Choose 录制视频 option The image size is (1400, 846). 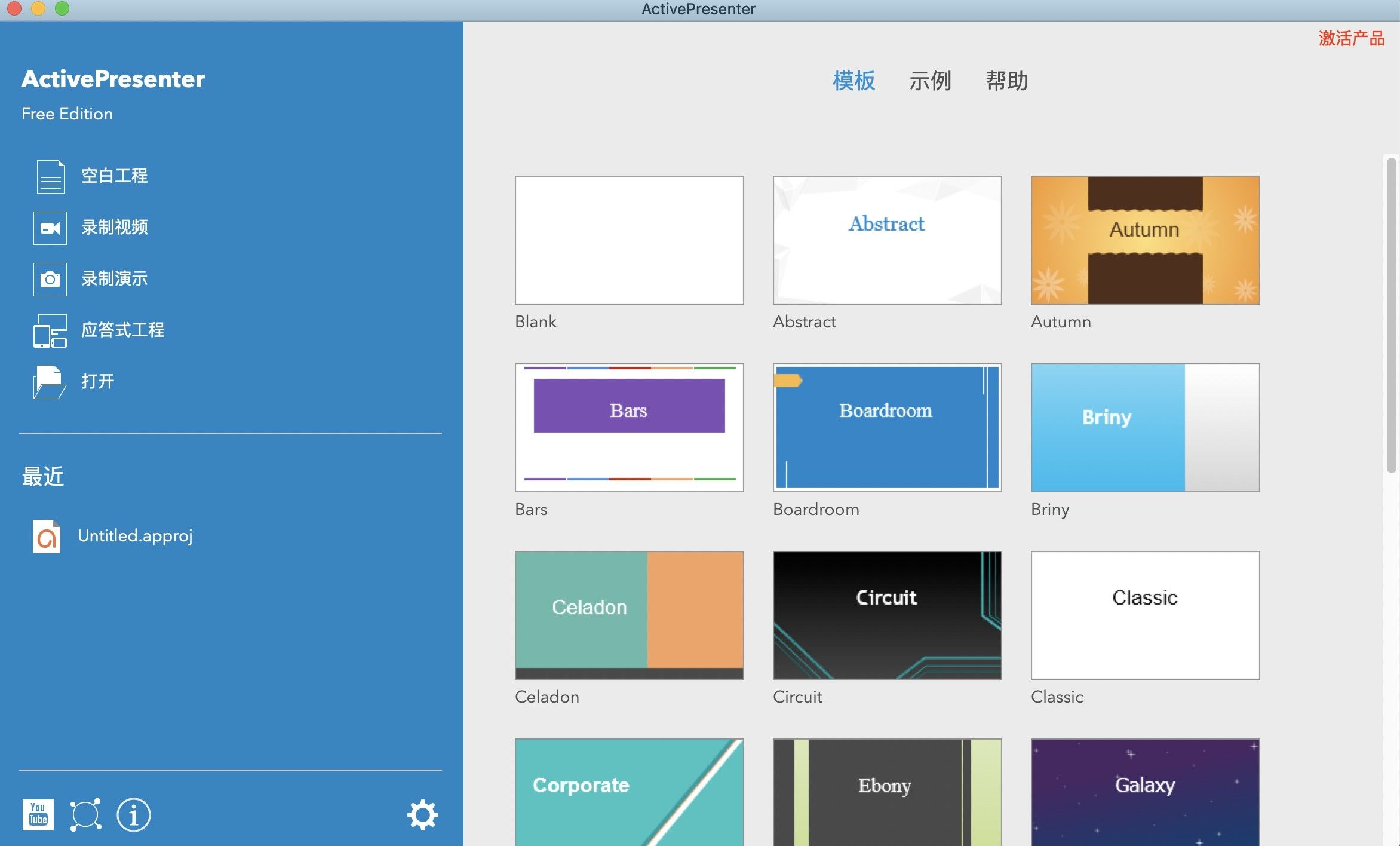115,228
